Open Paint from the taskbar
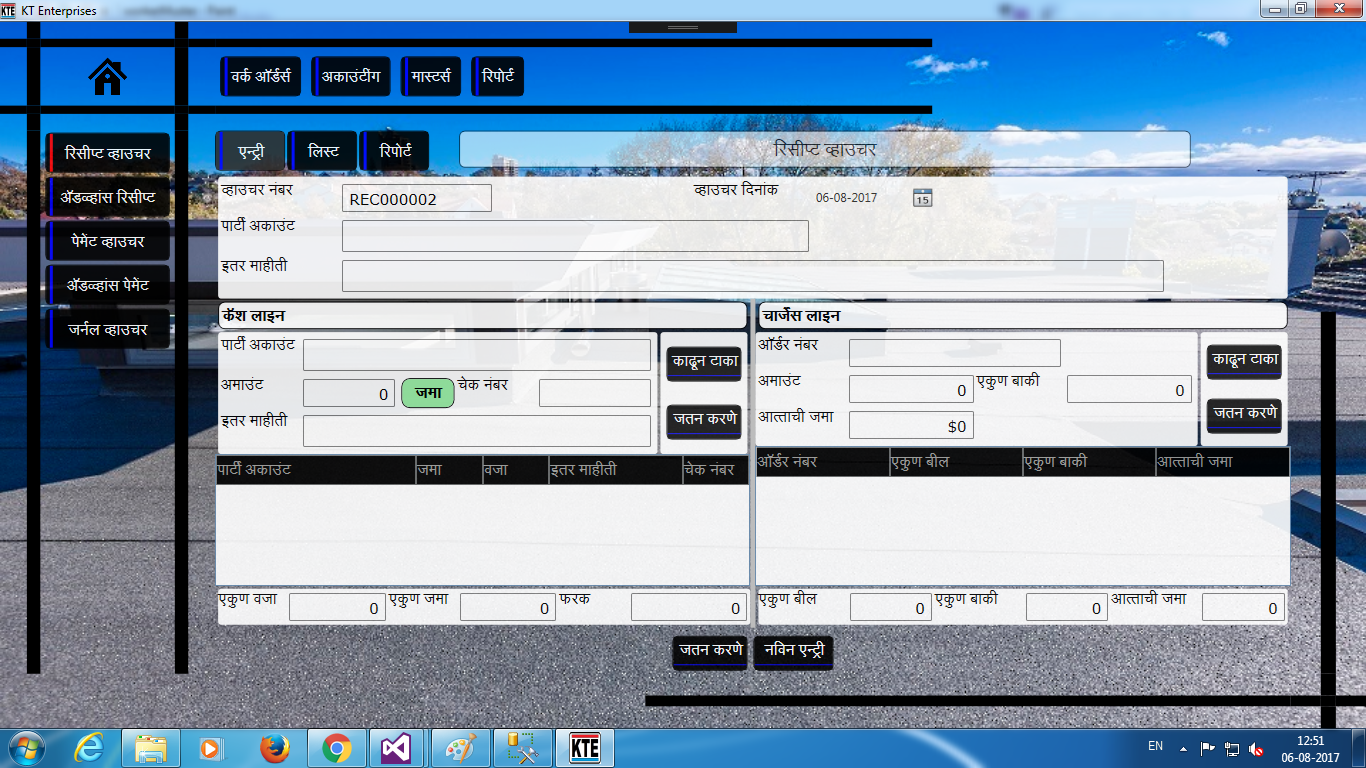Viewport: 1366px width, 768px height. coord(460,748)
